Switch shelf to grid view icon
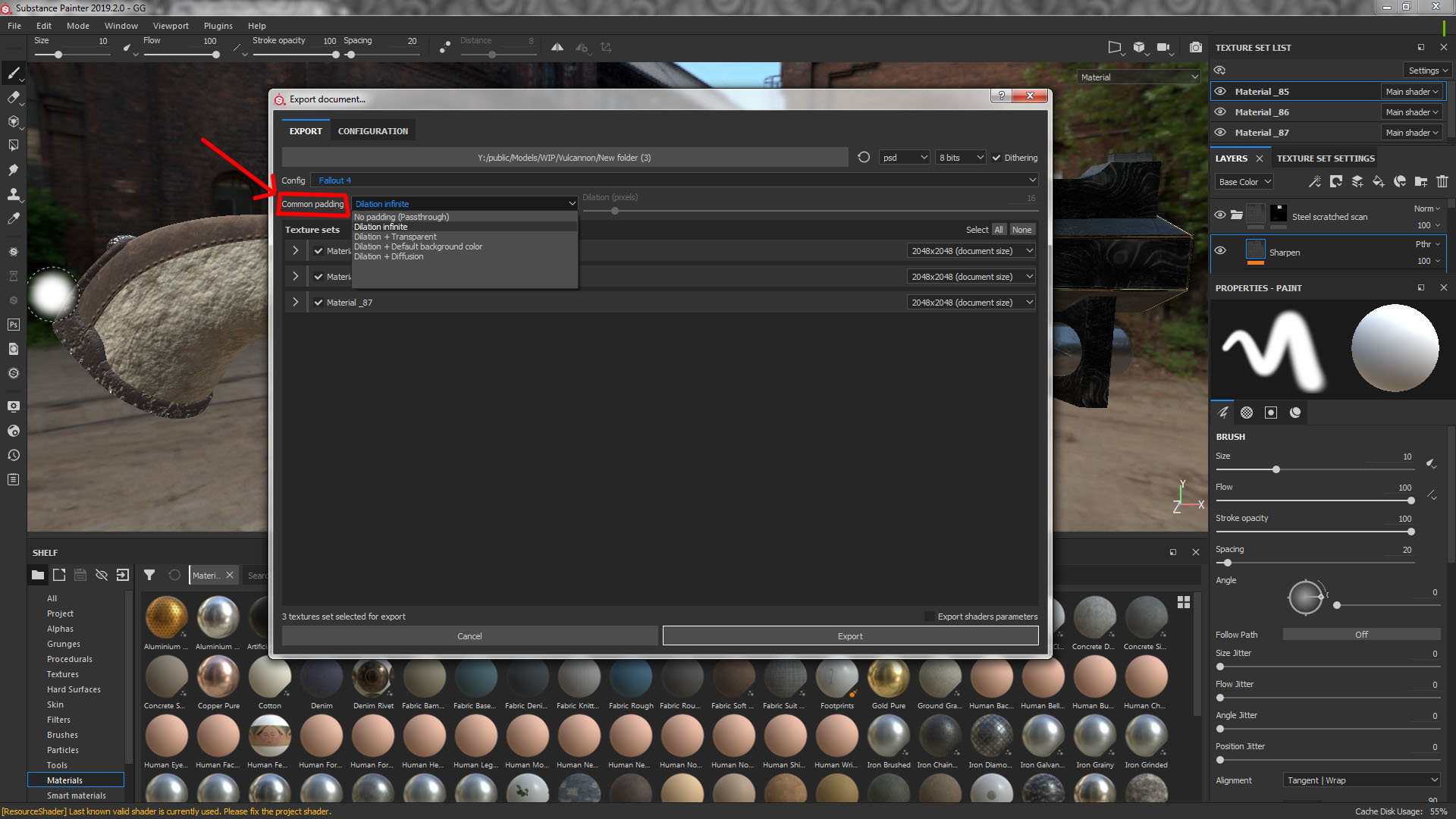This screenshot has height=819, width=1456. point(1184,602)
